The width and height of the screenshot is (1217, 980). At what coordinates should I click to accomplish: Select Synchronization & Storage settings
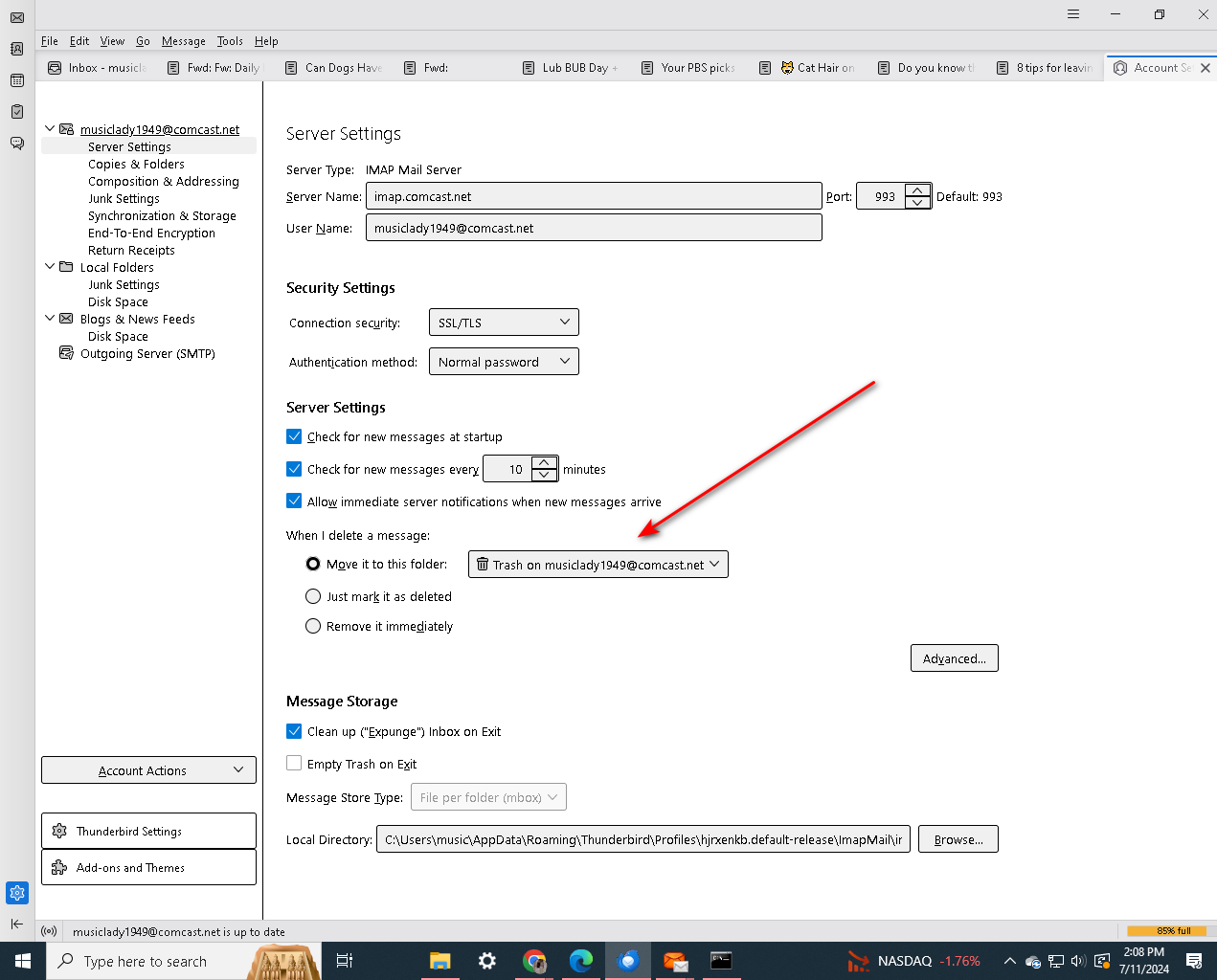(162, 215)
